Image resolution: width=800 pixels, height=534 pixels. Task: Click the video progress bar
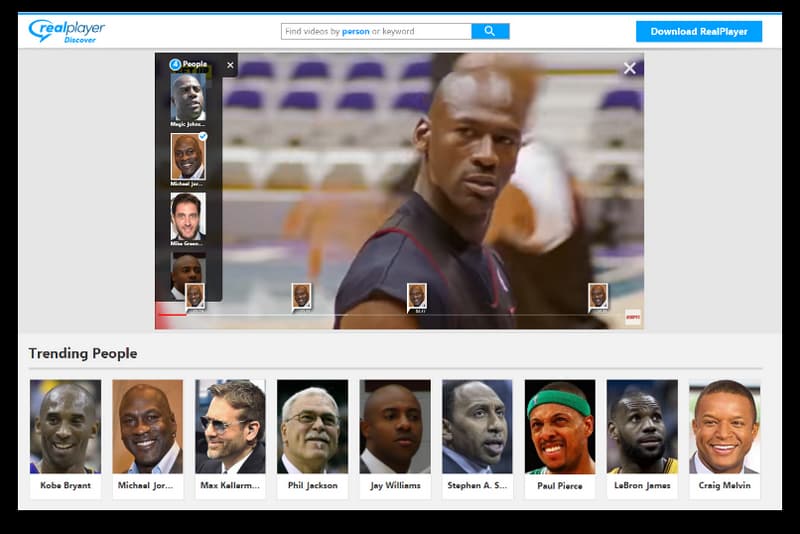pos(400,315)
